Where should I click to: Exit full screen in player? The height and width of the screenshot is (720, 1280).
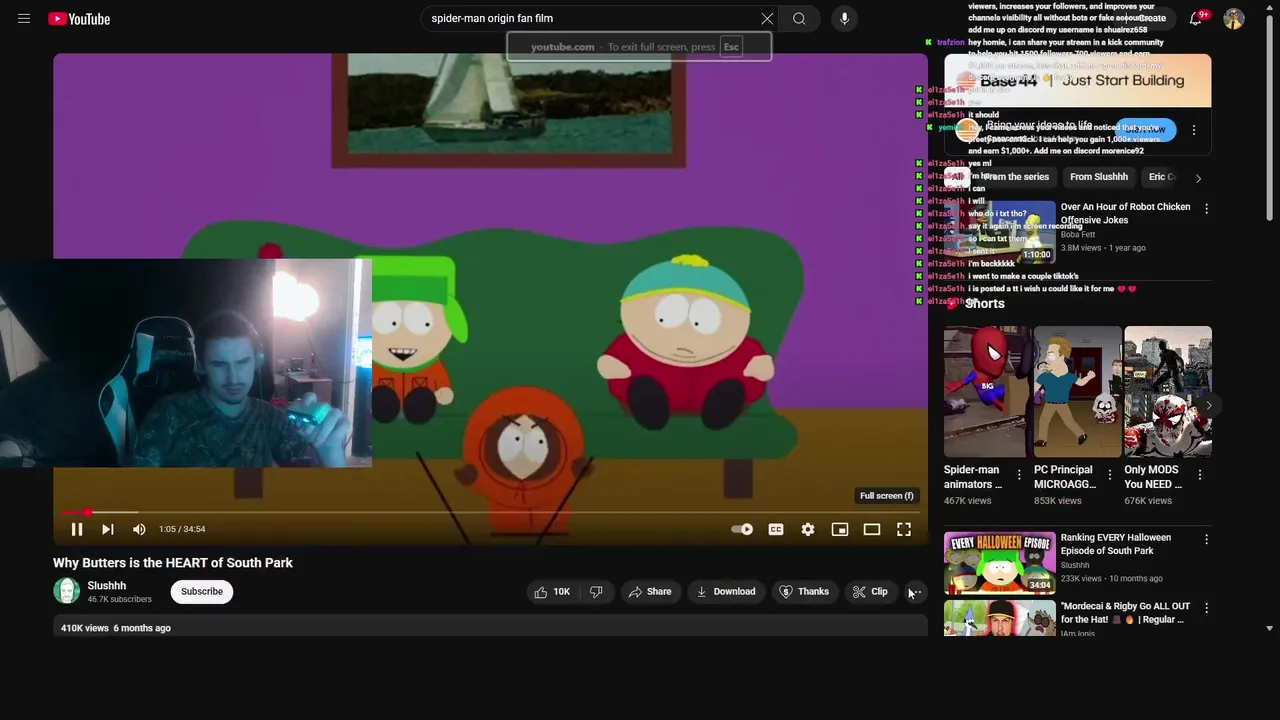point(904,529)
